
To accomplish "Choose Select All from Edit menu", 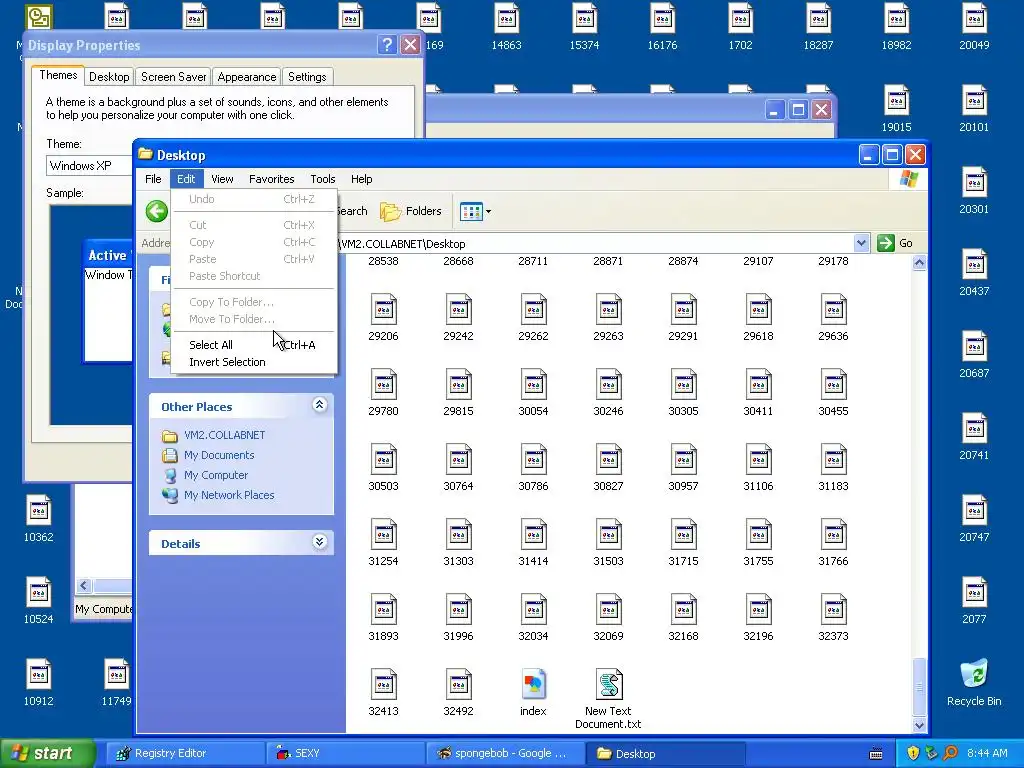I will pos(253,345).
